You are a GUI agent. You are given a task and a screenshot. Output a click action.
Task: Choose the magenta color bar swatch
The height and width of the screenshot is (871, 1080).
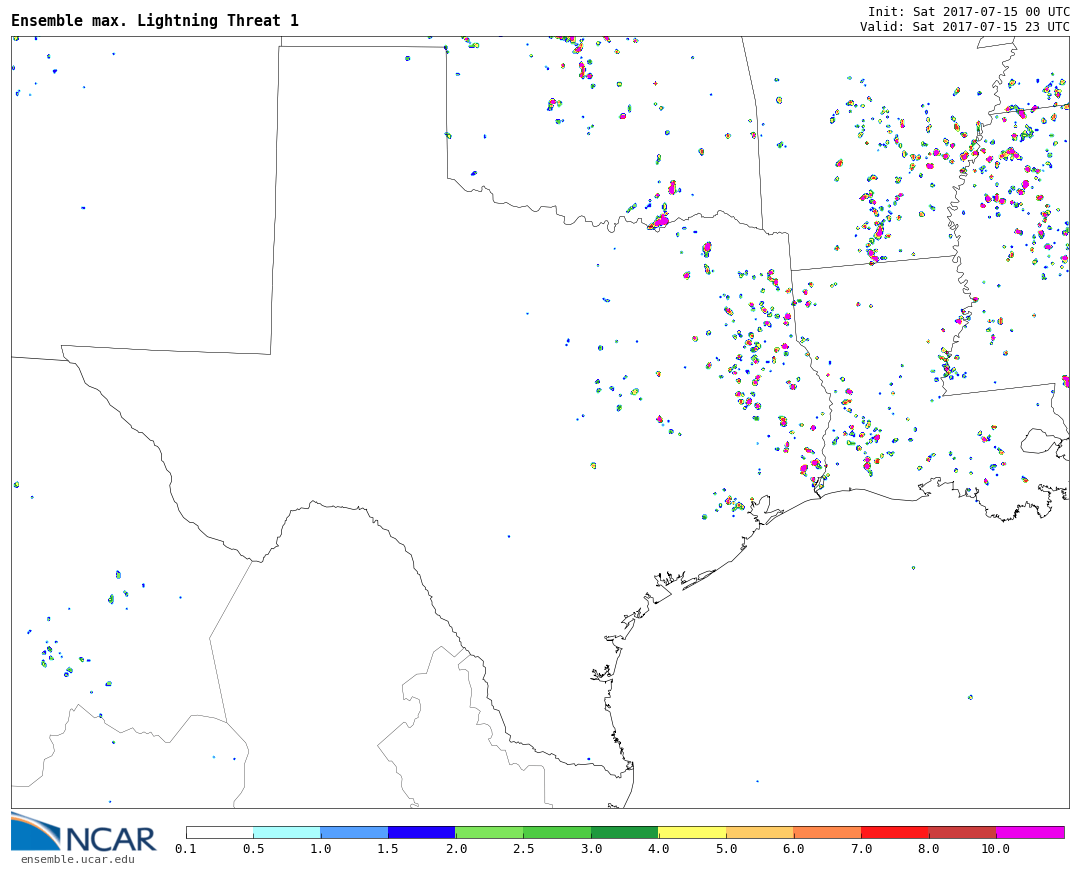pos(1030,832)
